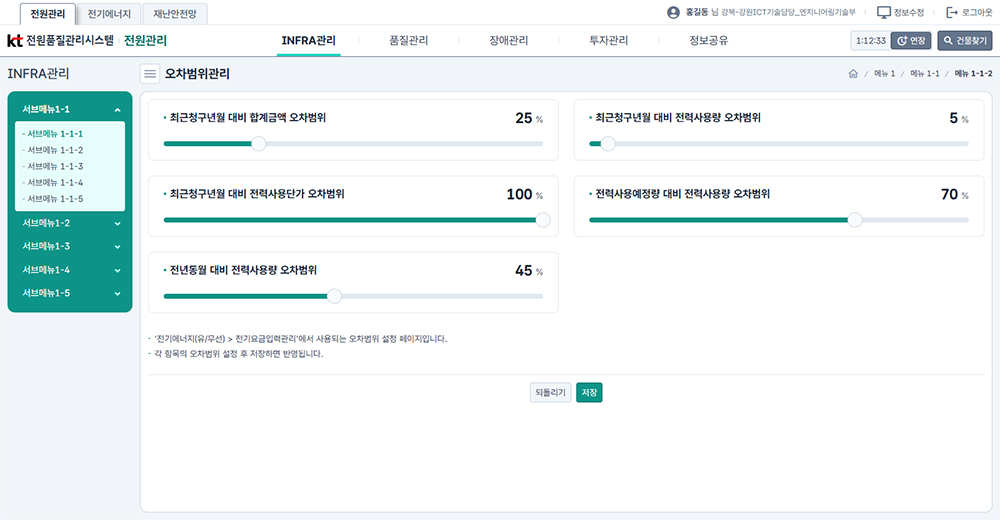Switch to the 재난안전망 tab

[174, 14]
